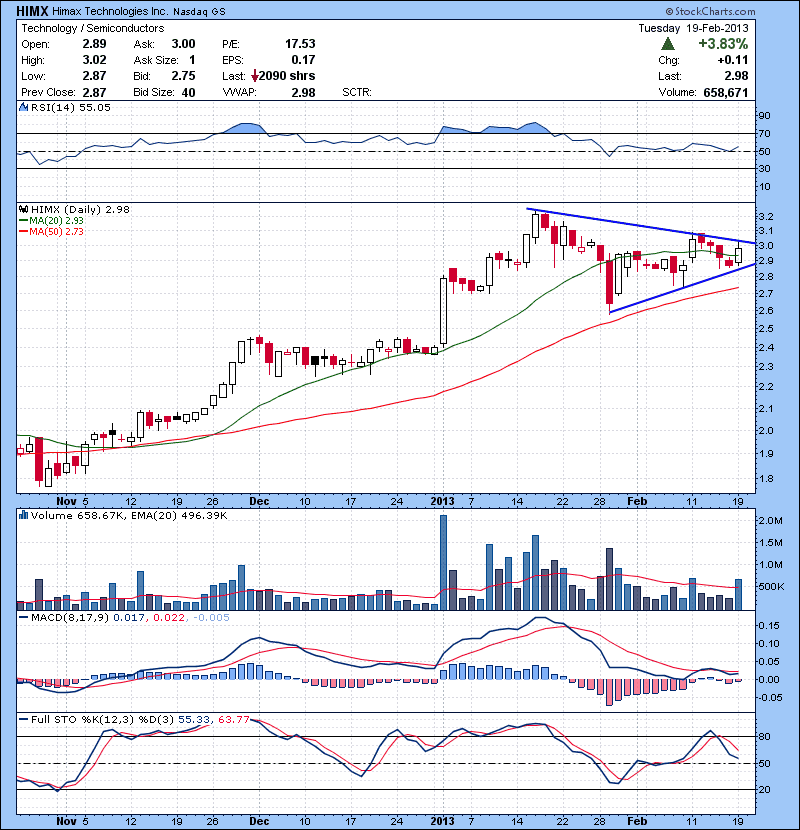Screen dimensions: 800x830
Task: Click the Bid value 2.75
Action: [183, 76]
